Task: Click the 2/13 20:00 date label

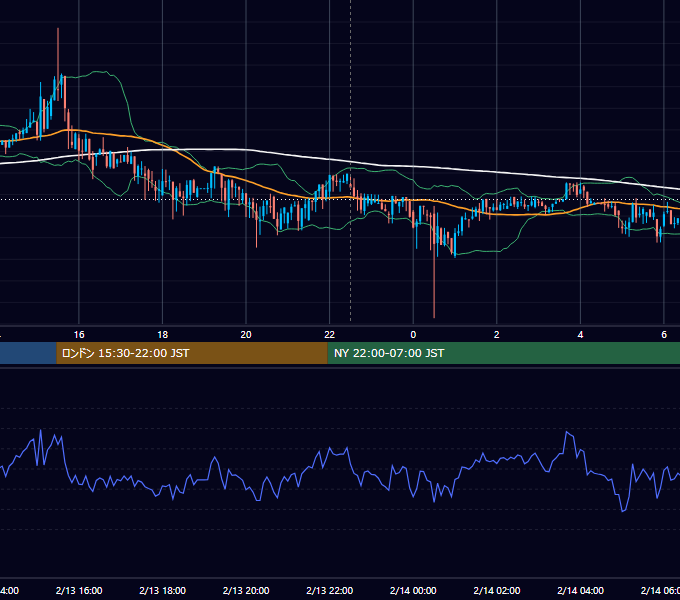Action: (x=246, y=590)
